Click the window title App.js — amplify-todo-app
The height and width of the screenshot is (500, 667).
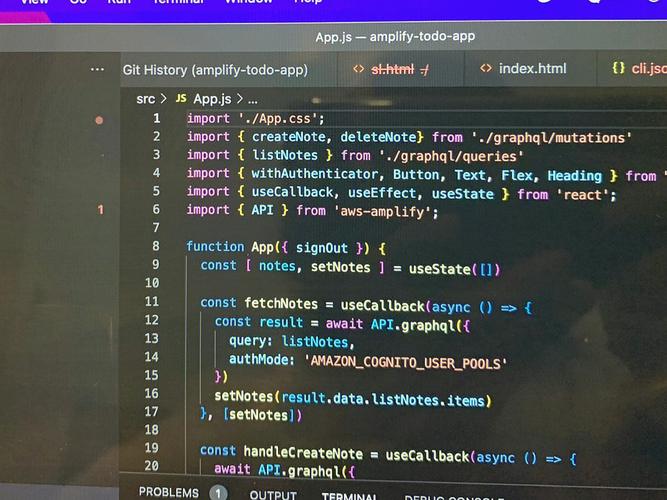pos(395,37)
